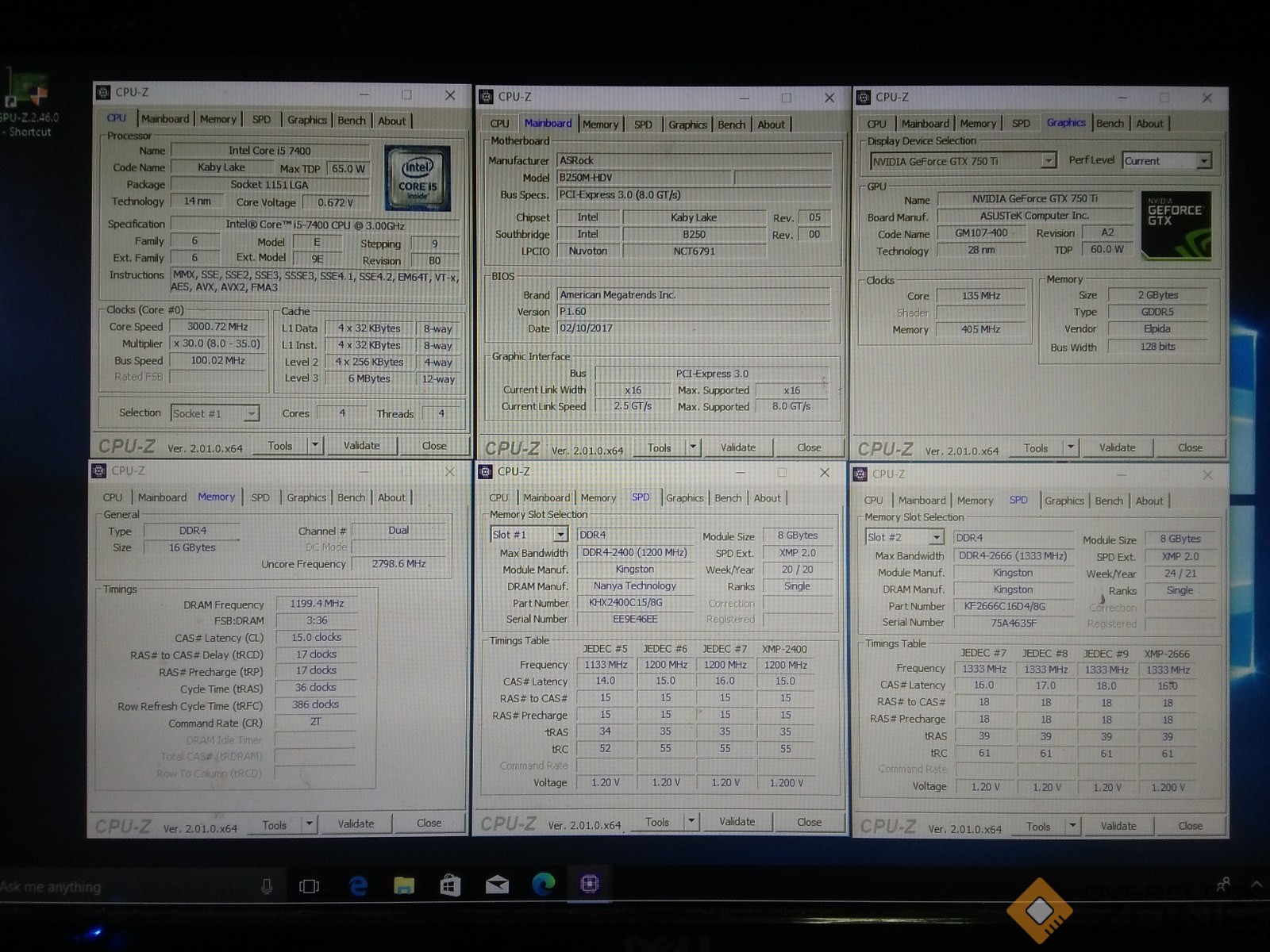Screen dimensions: 1270x952
Task: Open the new Microsoft Edge taskbar icon
Action: click(544, 884)
